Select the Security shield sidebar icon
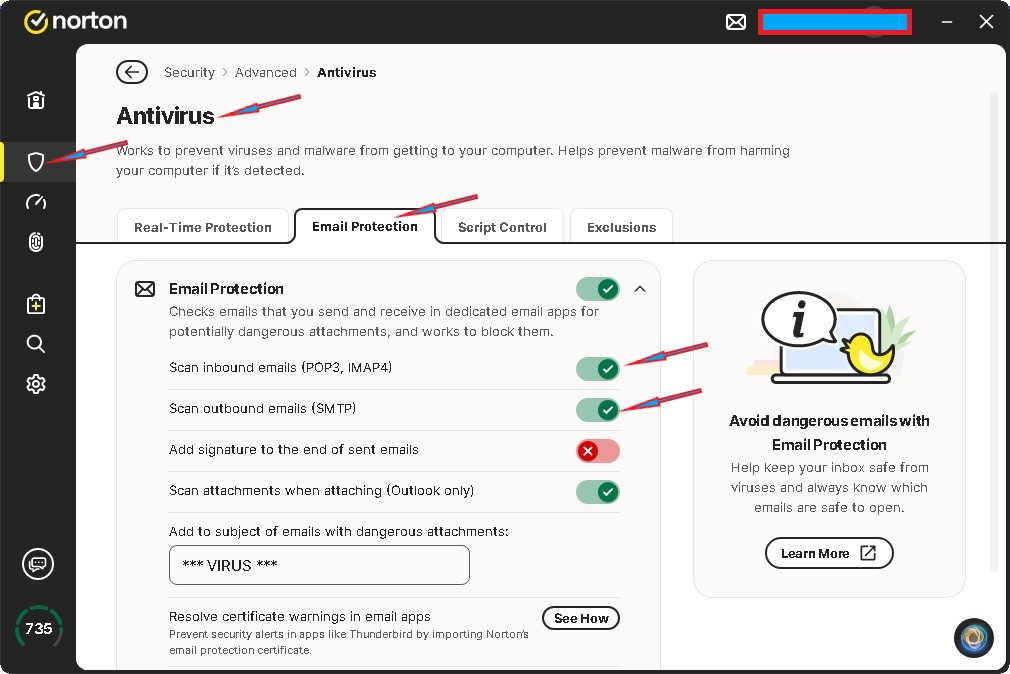The height and width of the screenshot is (674, 1010). tap(36, 162)
